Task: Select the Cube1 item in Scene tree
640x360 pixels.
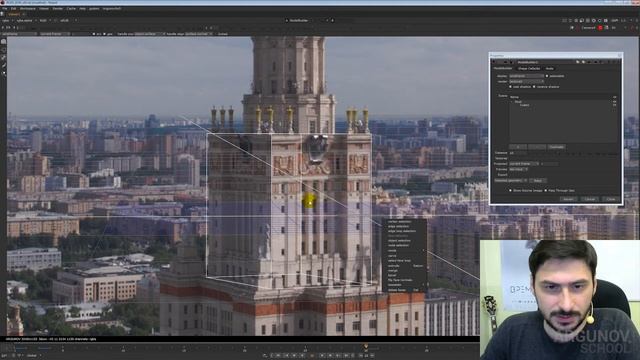Action: click(524, 105)
